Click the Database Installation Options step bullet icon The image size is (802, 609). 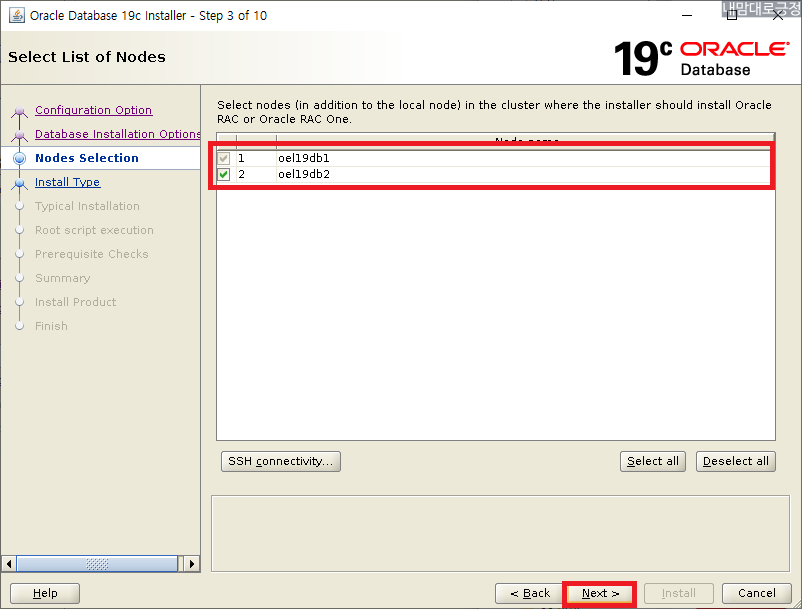[19, 135]
